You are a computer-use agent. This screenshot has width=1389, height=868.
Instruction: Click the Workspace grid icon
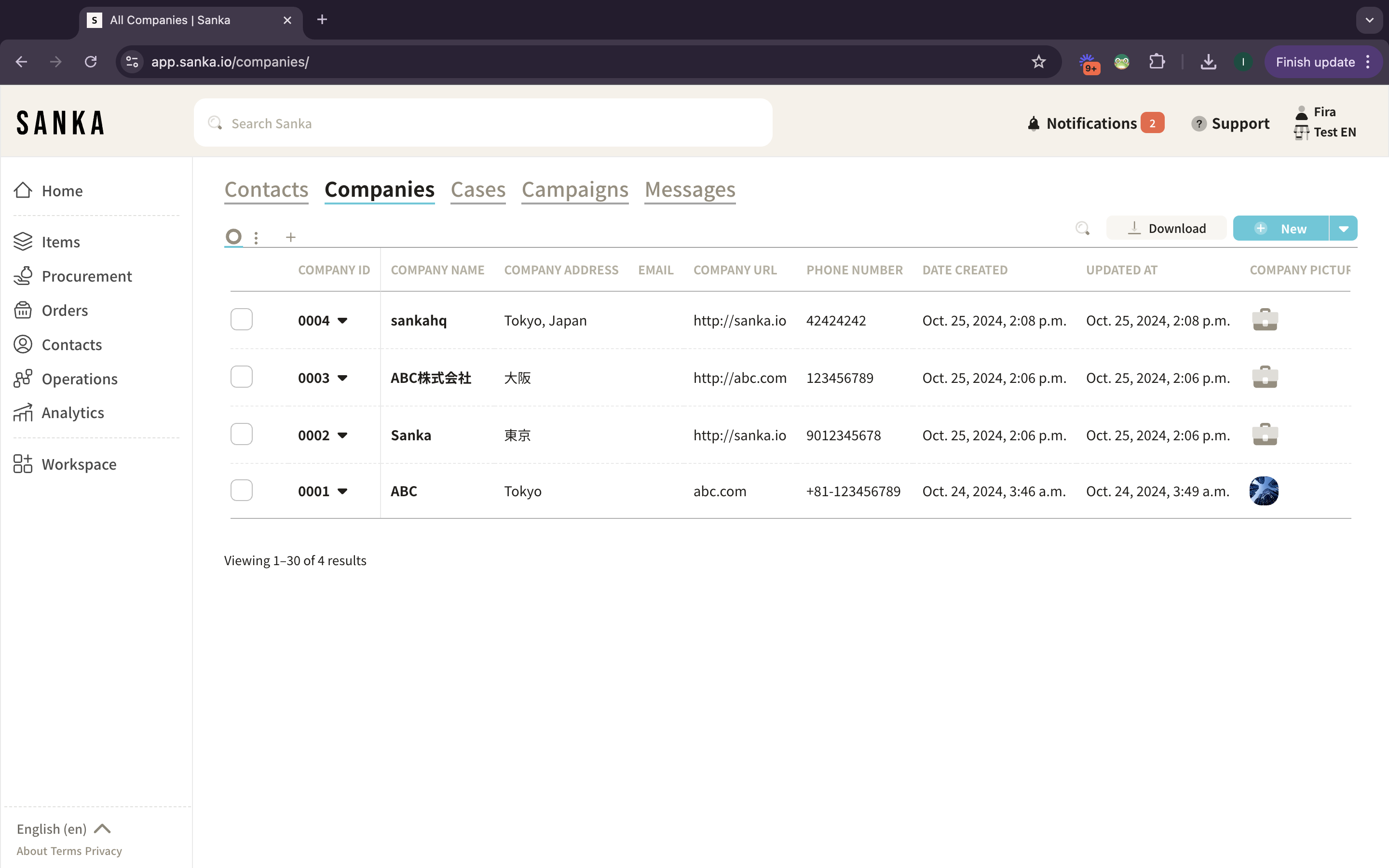coord(23,464)
